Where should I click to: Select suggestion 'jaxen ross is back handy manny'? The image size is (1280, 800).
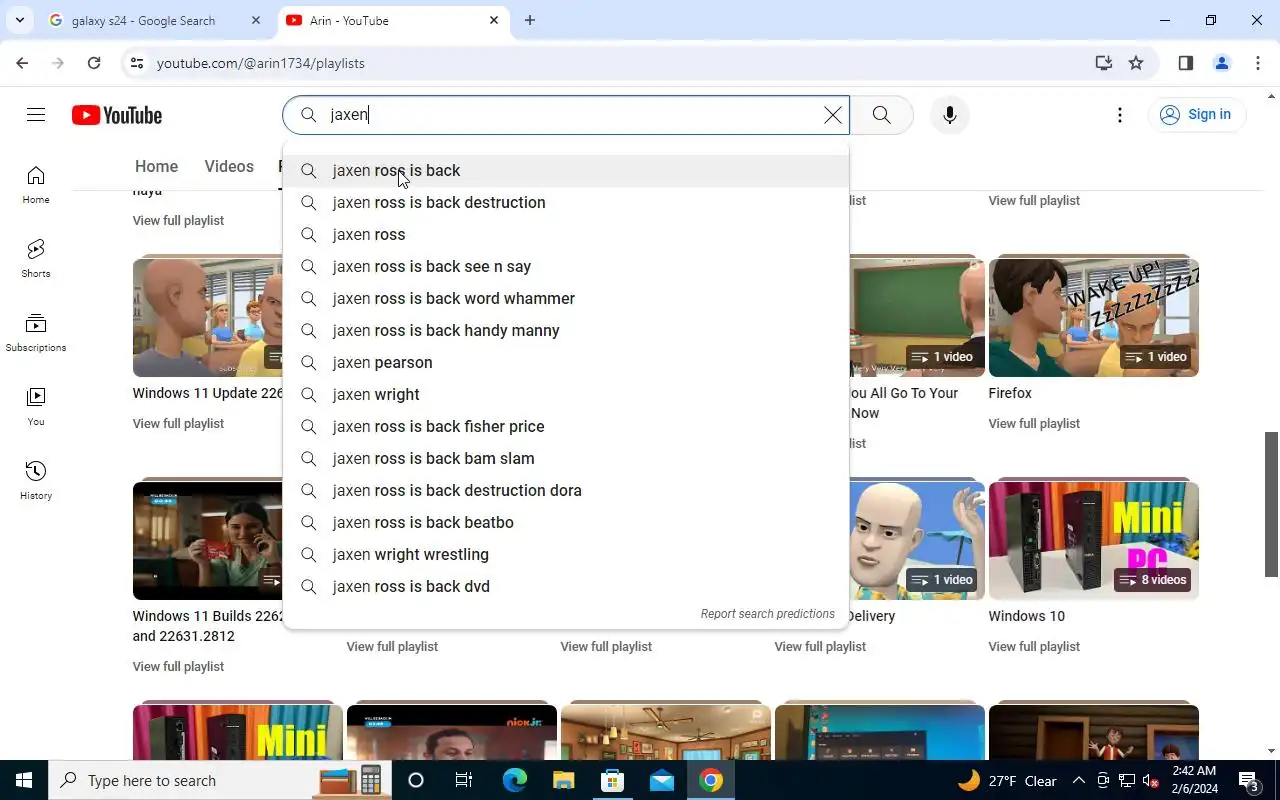tap(566, 331)
